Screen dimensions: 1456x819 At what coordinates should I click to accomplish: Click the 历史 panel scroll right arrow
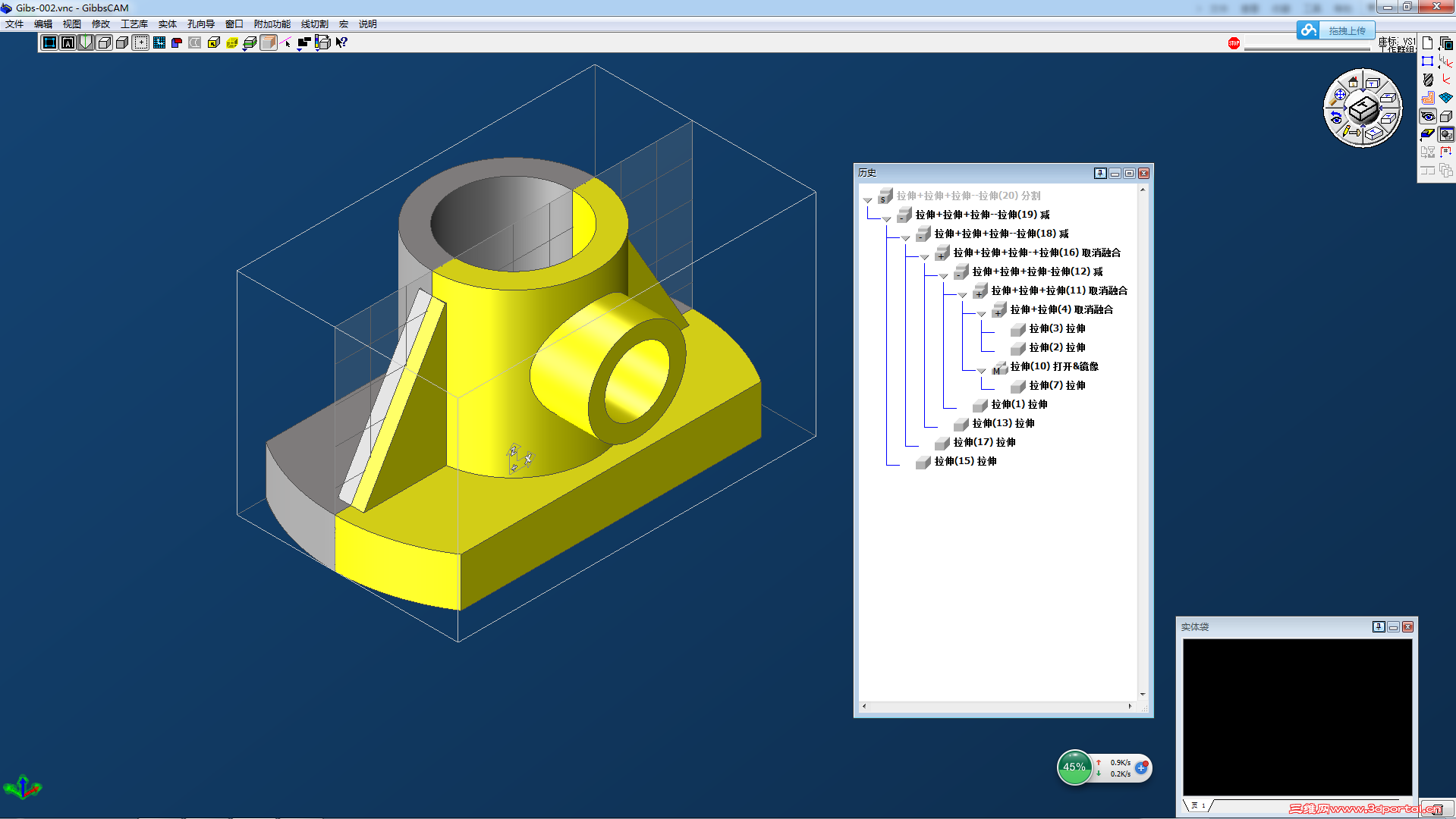(x=1130, y=706)
